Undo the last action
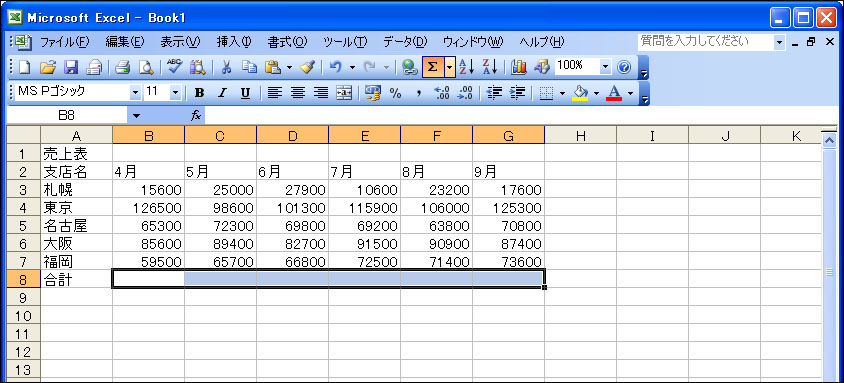The width and height of the screenshot is (844, 383). [336, 67]
